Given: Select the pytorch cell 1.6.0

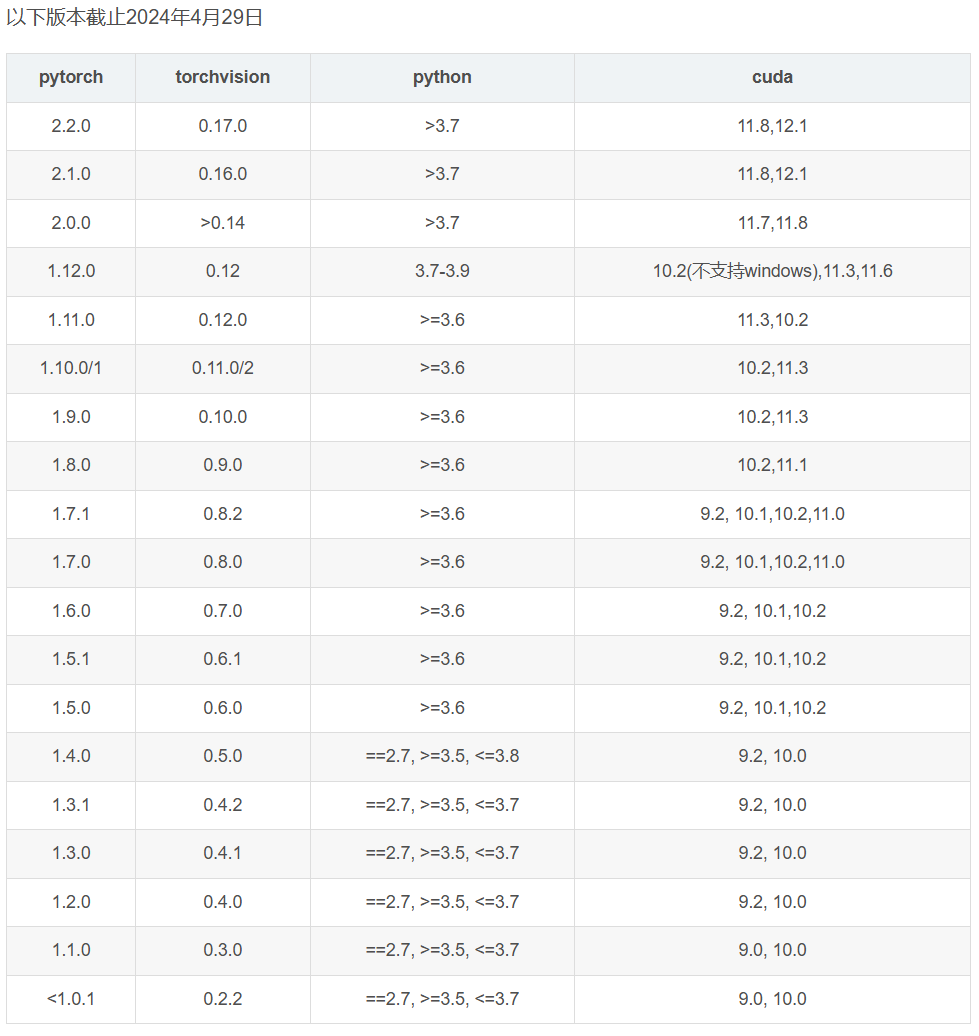Looking at the screenshot, I should click(71, 611).
